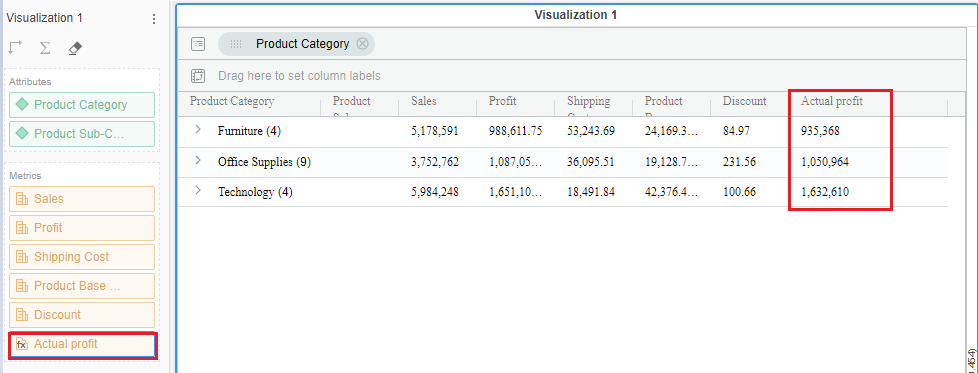The width and height of the screenshot is (978, 373).
Task: Select the Shipping Cost metric
Action: point(82,257)
